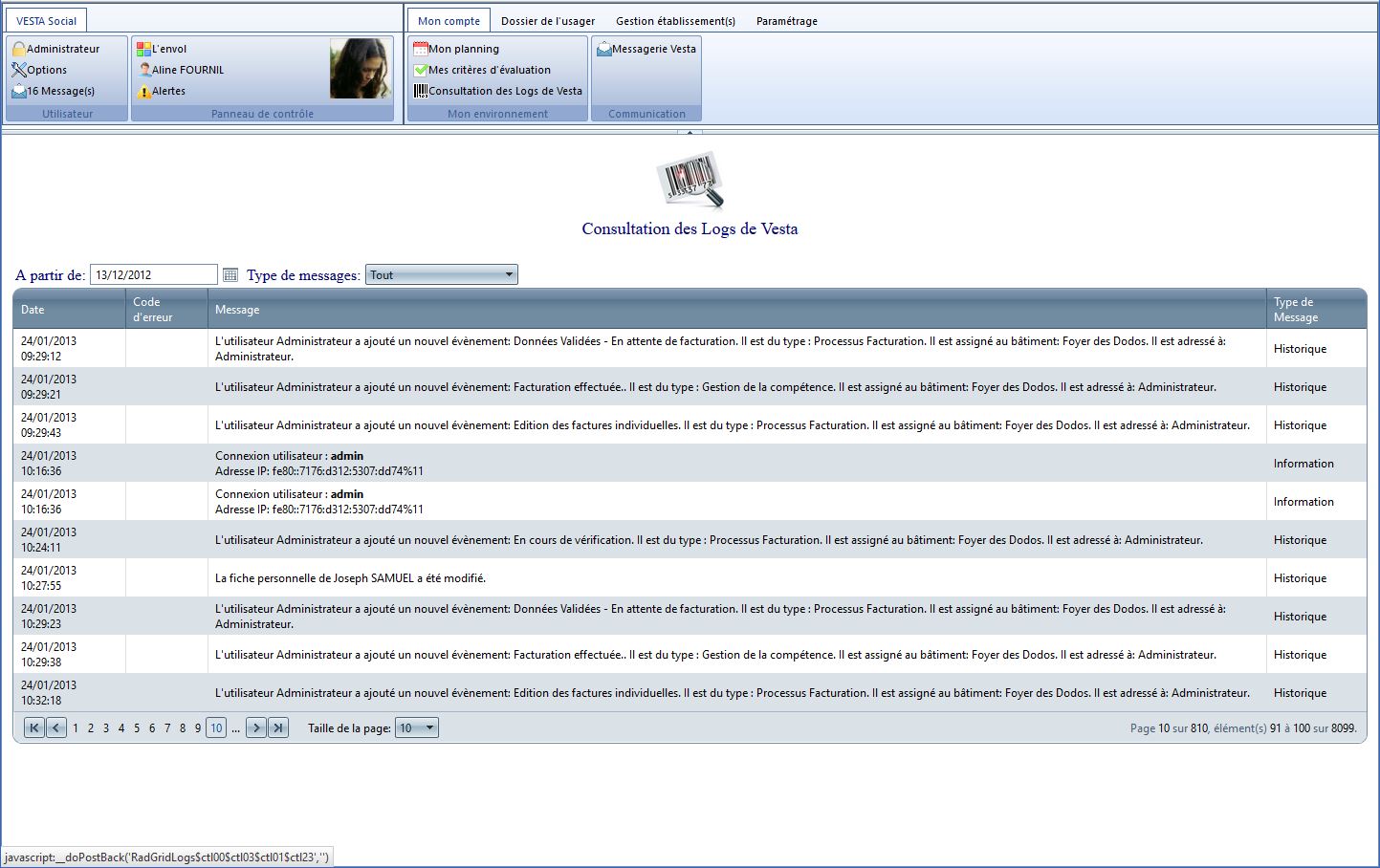This screenshot has width=1380, height=868.
Task: Click the L'envol establishment icon
Action: (x=144, y=49)
